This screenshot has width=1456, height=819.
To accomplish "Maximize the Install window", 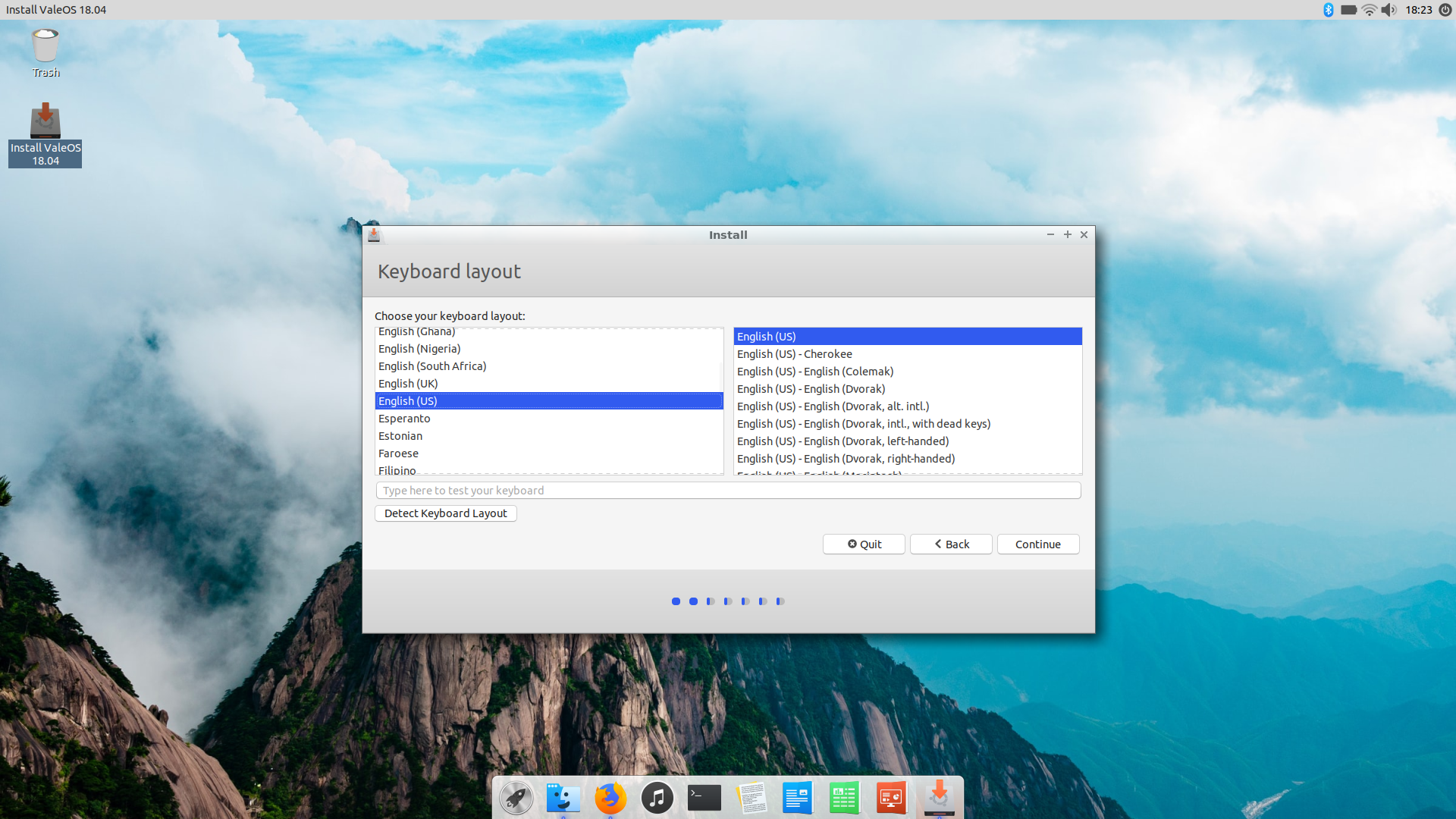I will (x=1068, y=235).
